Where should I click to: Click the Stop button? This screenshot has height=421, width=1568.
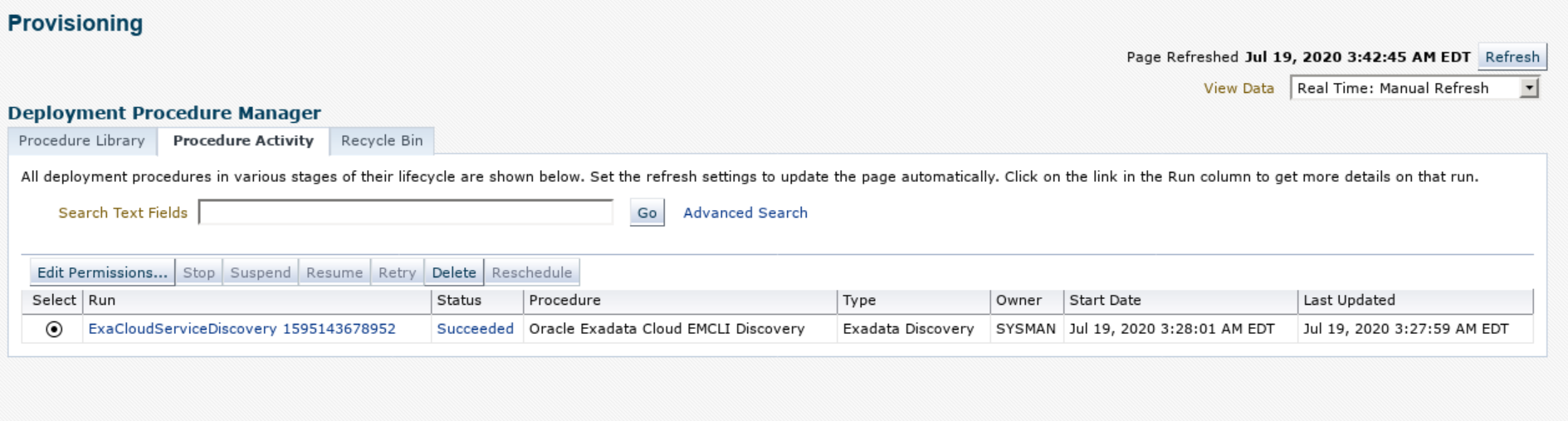click(x=198, y=272)
